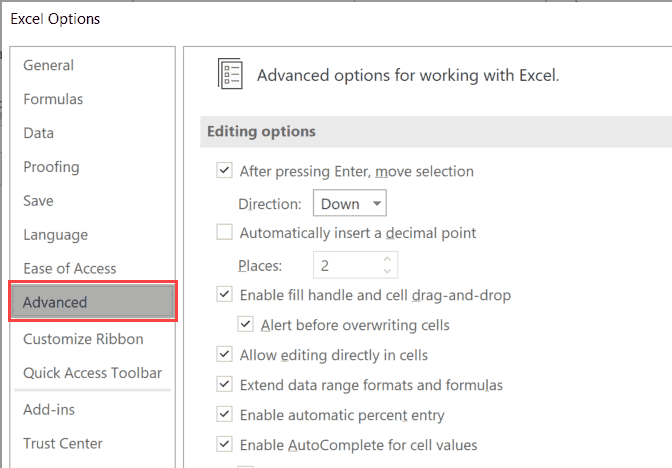Show the Add-ins category

pos(49,409)
